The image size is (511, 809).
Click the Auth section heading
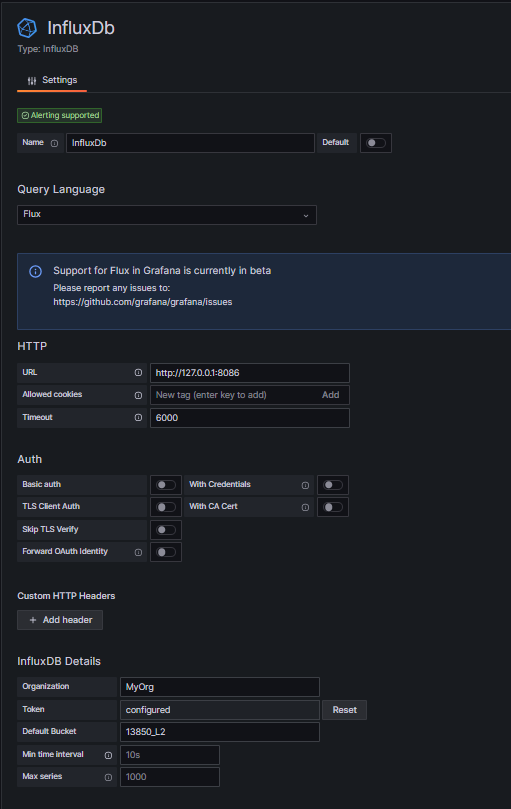(29, 460)
